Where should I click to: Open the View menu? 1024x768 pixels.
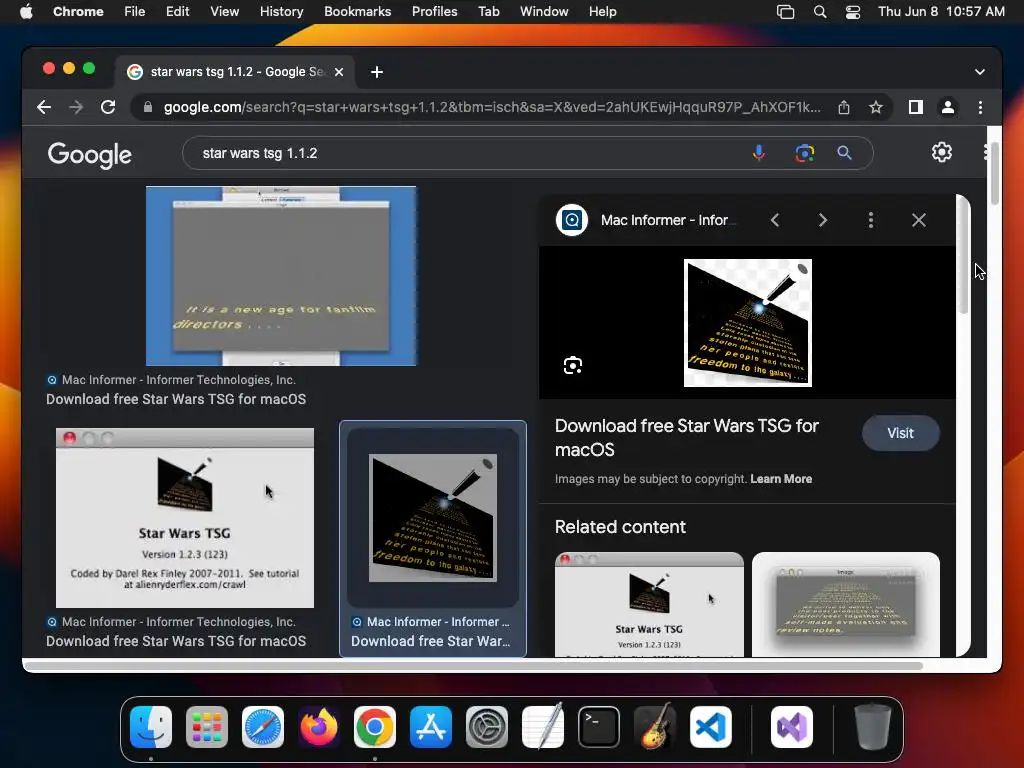click(224, 12)
